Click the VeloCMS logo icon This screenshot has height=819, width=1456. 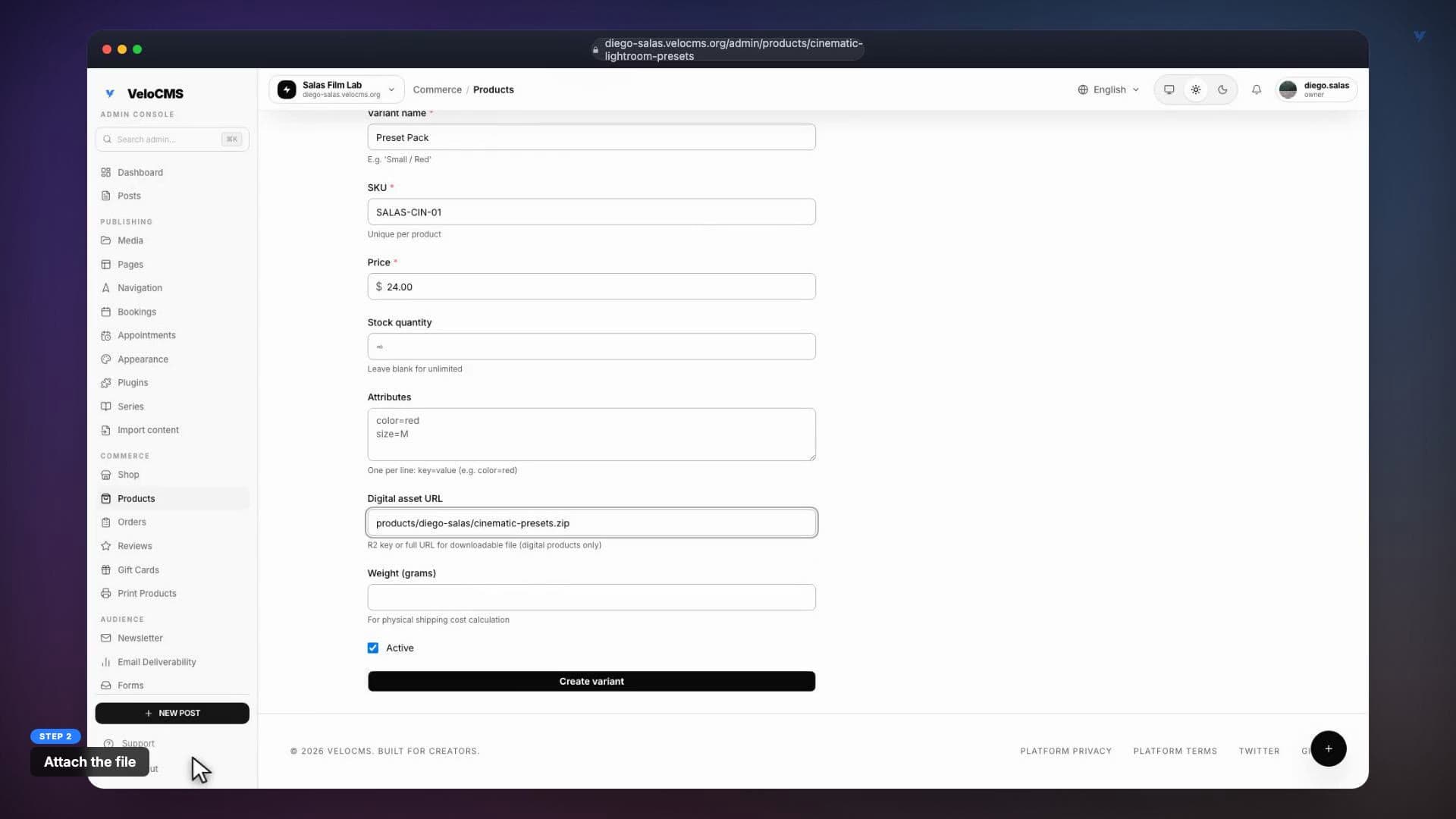click(110, 93)
